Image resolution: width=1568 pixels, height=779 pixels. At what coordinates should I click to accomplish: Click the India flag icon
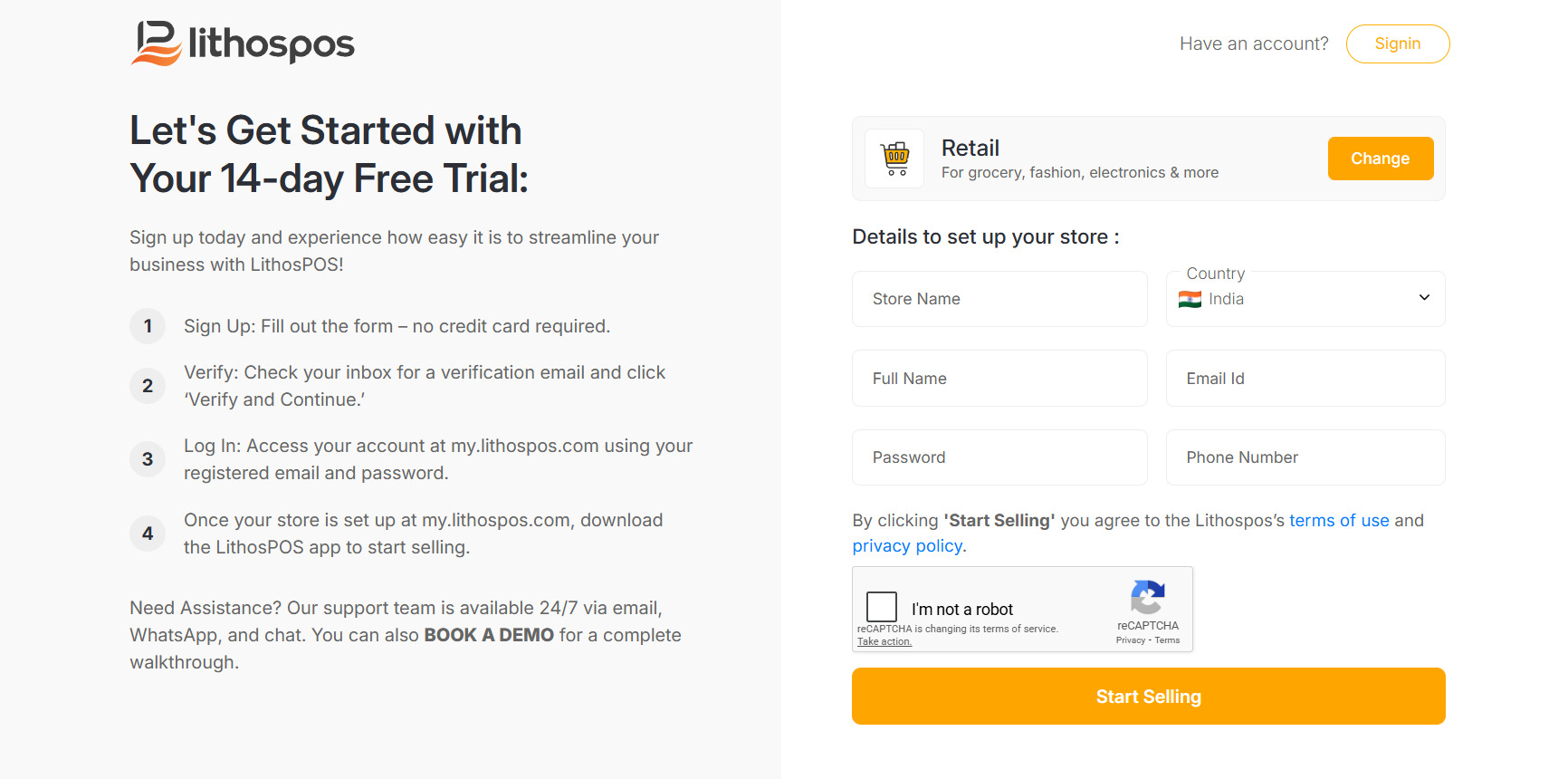tap(1190, 299)
